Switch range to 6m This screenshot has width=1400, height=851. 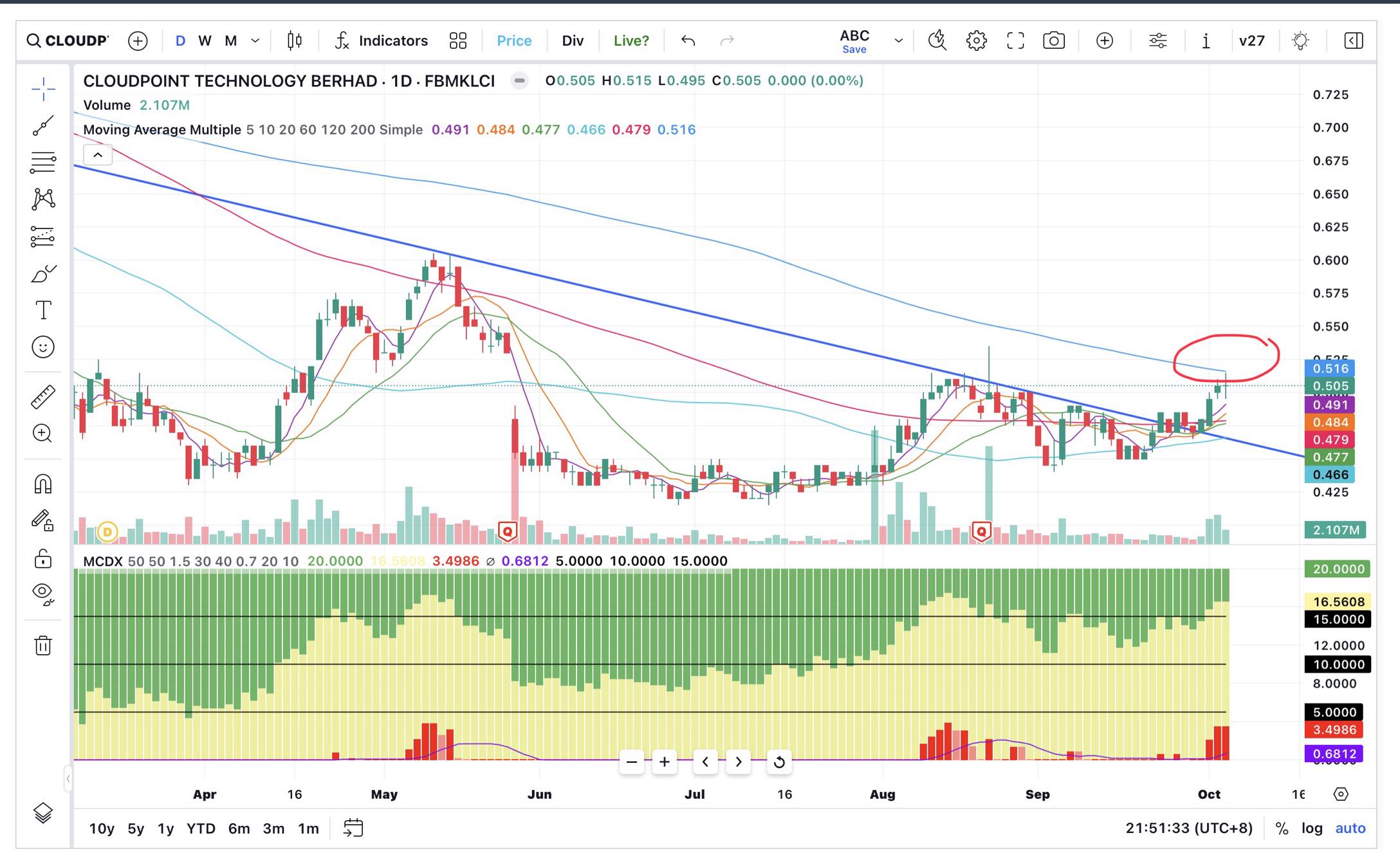click(x=239, y=828)
